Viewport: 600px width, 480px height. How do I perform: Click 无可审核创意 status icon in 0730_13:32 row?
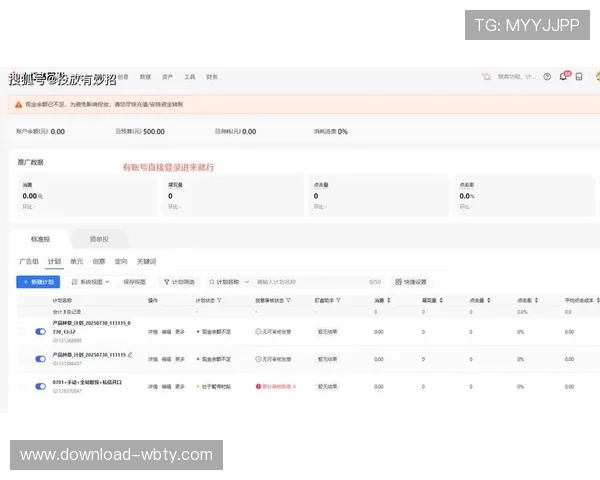pyautogui.click(x=258, y=332)
